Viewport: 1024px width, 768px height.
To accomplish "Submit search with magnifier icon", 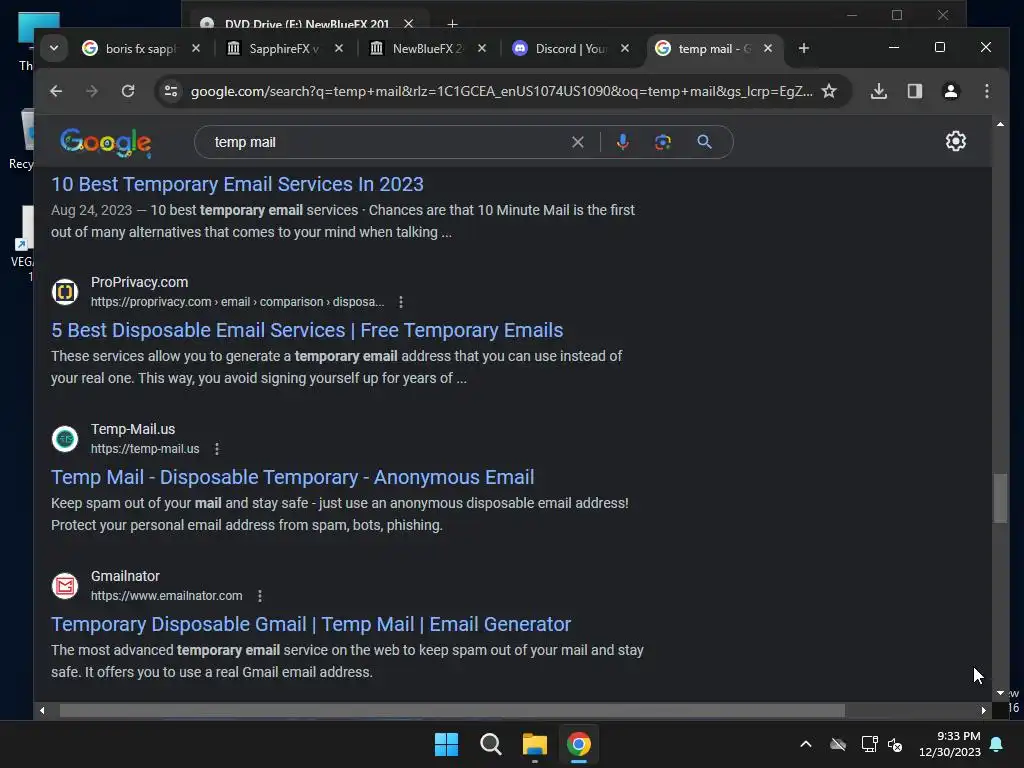I will [704, 142].
